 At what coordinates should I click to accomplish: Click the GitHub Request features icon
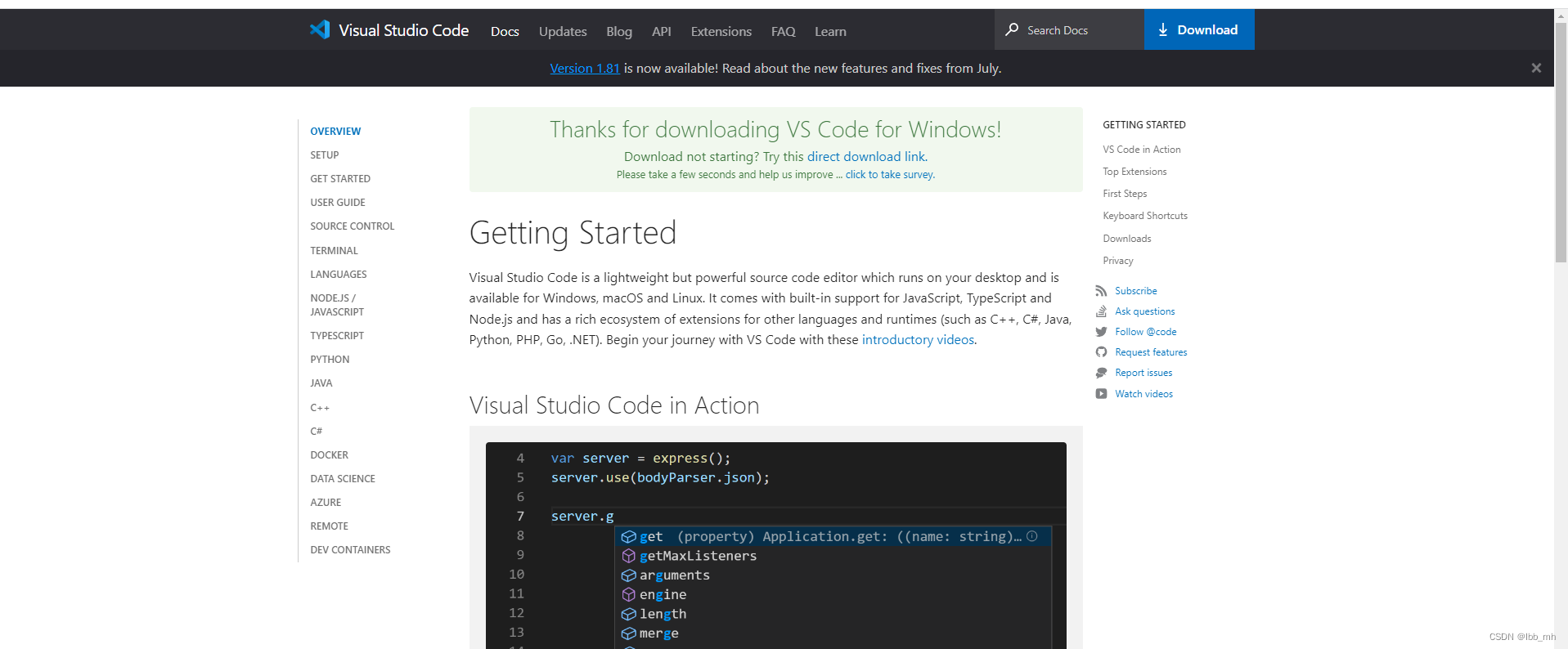tap(1101, 352)
